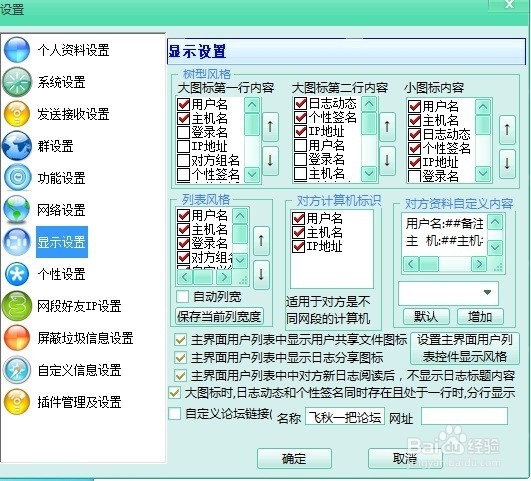Viewport: 531px width, 481px height.
Task: Toggle 主界面用户列表中显示日志分享图标
Action: coord(180,357)
